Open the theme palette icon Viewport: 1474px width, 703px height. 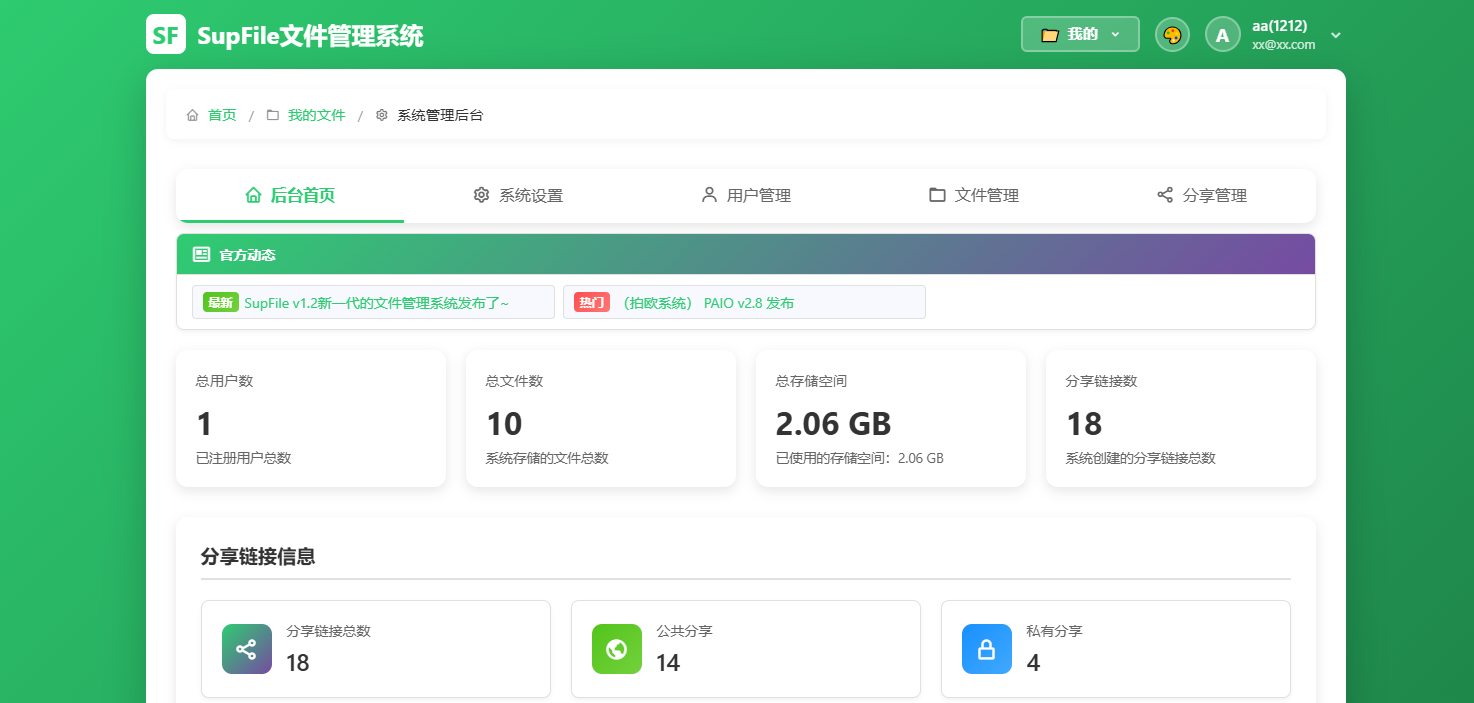[1172, 35]
